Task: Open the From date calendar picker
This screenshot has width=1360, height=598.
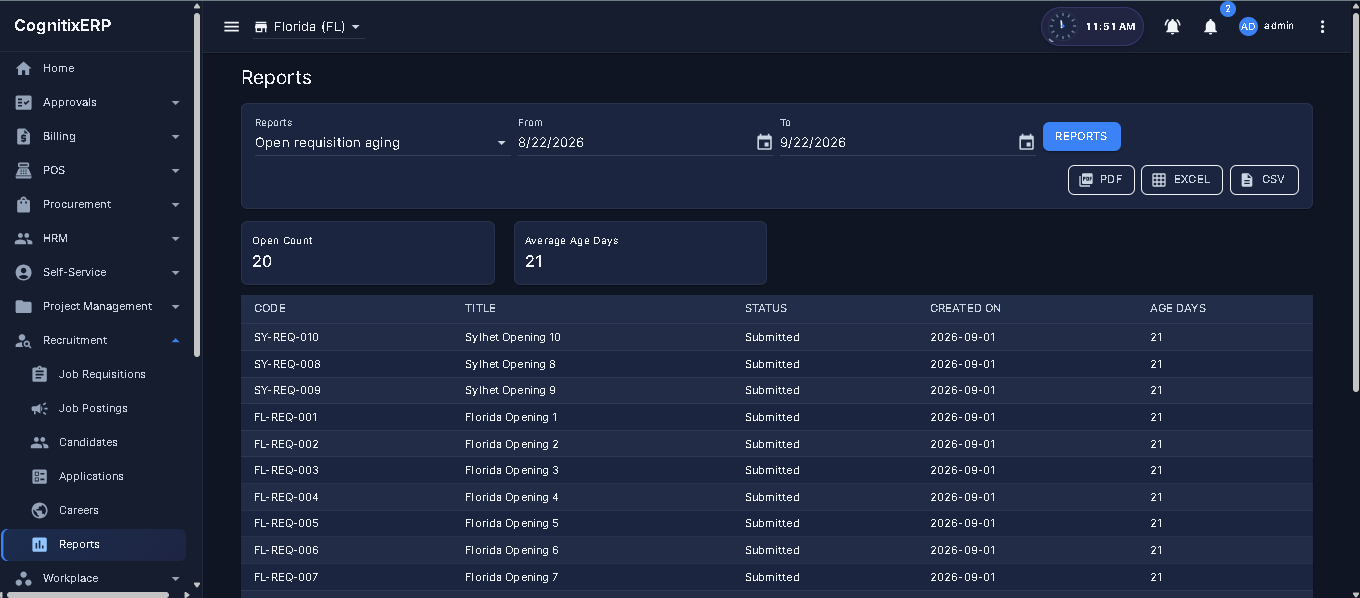Action: point(764,142)
